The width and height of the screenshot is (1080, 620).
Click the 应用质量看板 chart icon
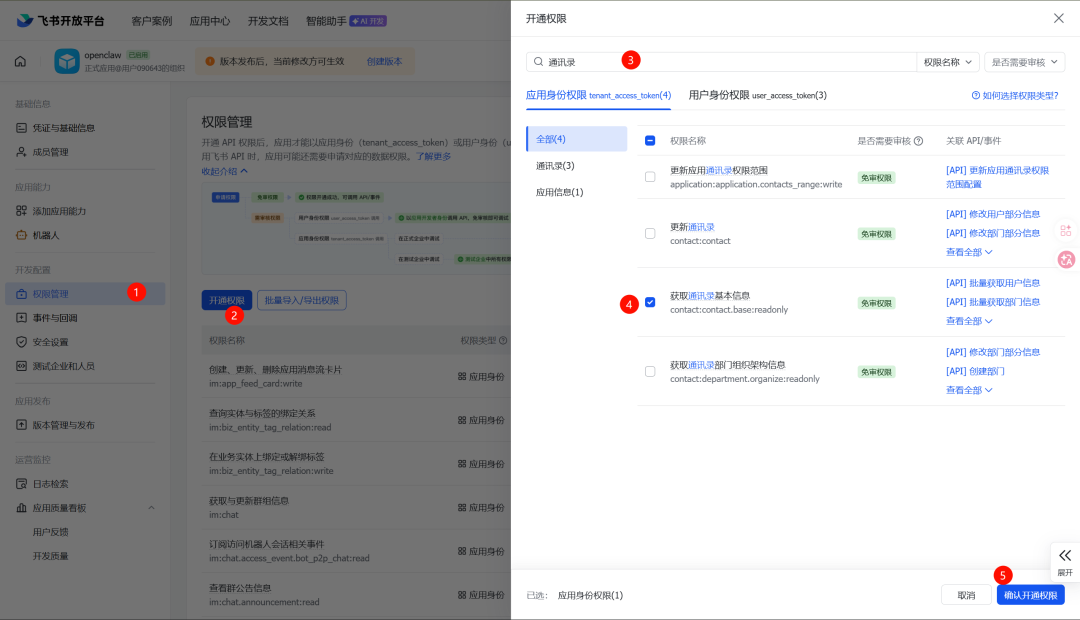tap(21, 508)
